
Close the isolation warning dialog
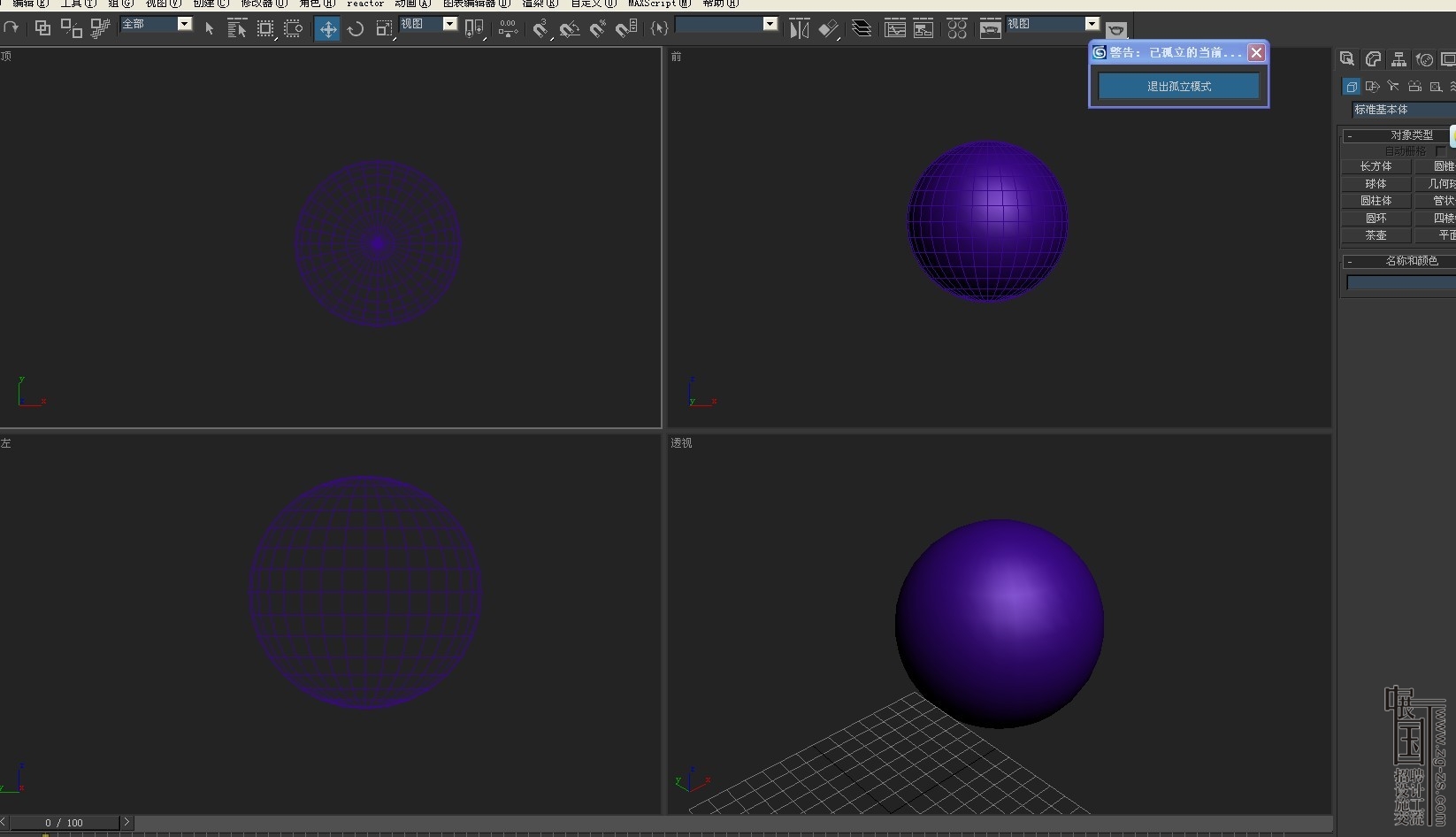[1256, 53]
